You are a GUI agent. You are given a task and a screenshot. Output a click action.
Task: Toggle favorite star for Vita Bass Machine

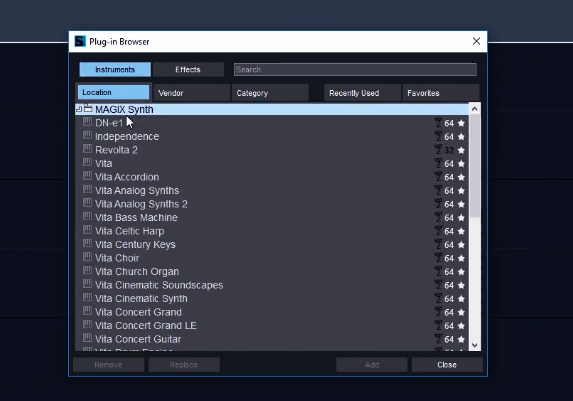coord(461,218)
